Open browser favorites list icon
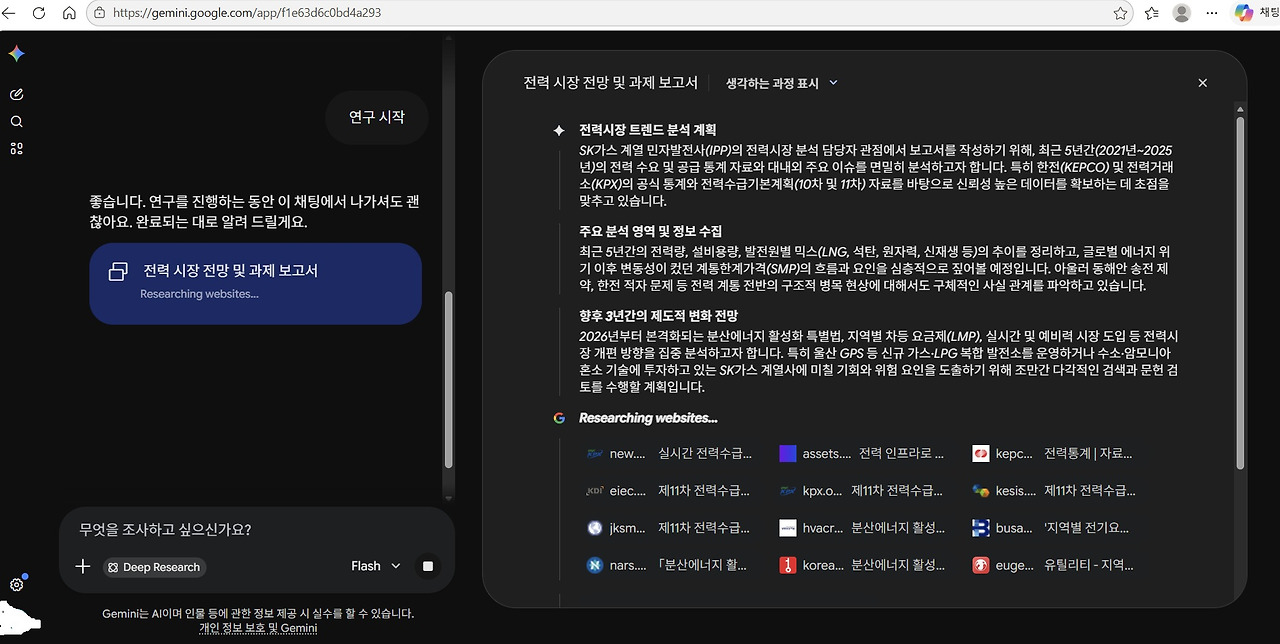The image size is (1280, 644). [1152, 13]
